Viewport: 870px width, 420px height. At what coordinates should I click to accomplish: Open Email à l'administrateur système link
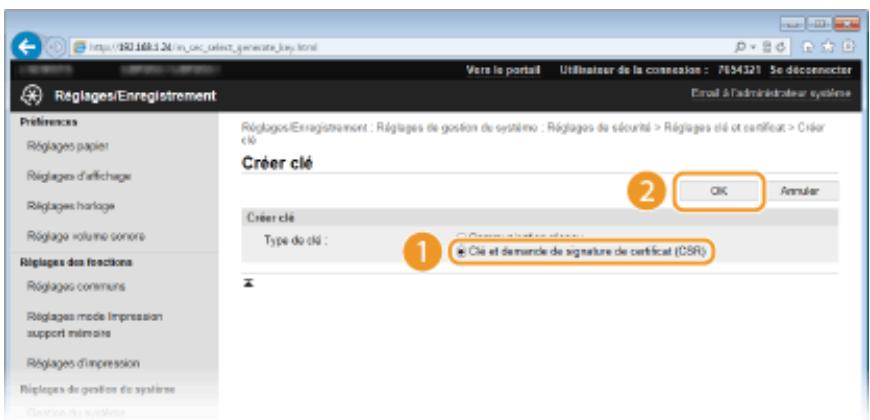770,94
